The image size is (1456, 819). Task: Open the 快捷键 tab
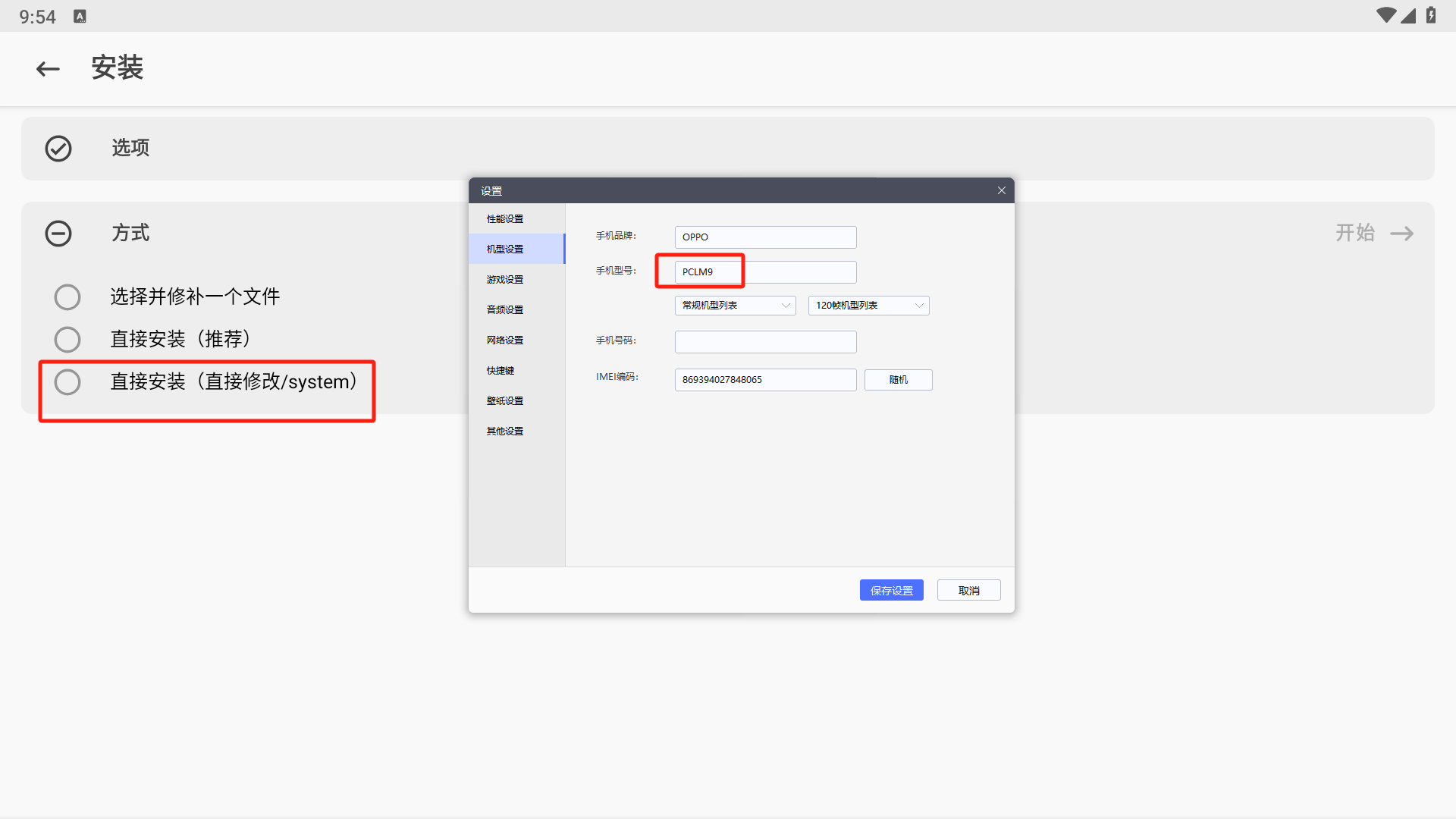516,370
